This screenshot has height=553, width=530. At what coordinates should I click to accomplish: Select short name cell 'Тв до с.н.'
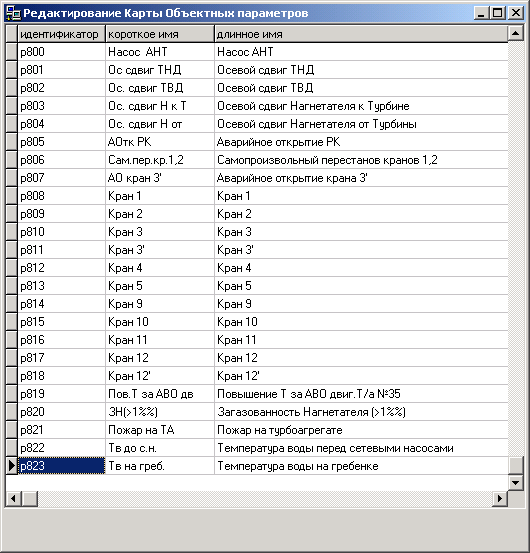tap(160, 448)
